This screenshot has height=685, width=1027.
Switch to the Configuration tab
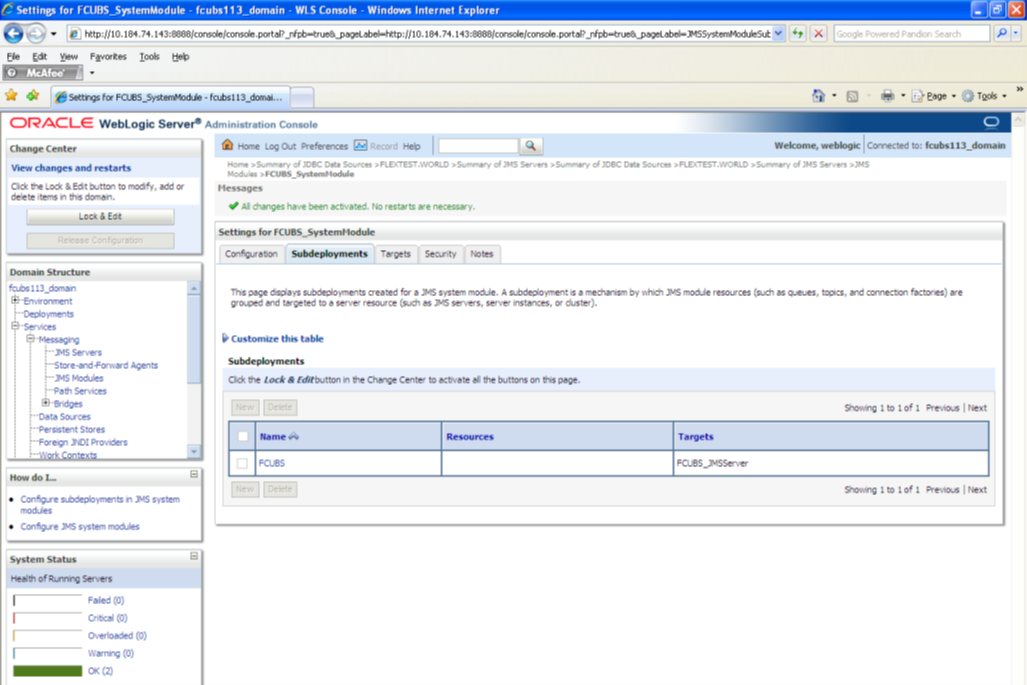(252, 254)
